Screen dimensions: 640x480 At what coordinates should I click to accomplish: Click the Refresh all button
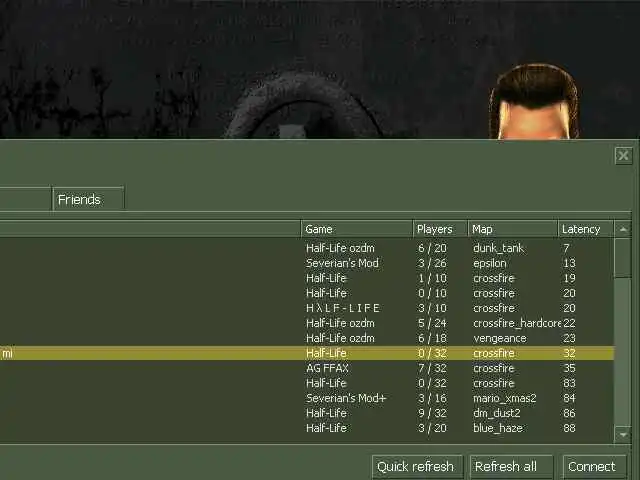coord(511,467)
